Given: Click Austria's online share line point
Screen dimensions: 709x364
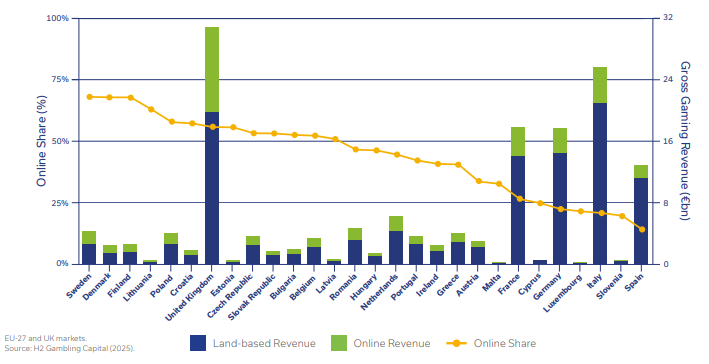Looking at the screenshot, I should point(478,181).
